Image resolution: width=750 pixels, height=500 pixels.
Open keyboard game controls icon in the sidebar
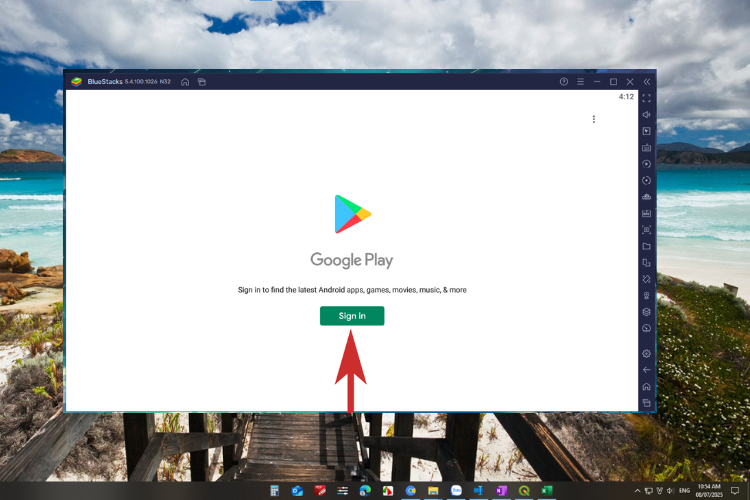[x=647, y=148]
